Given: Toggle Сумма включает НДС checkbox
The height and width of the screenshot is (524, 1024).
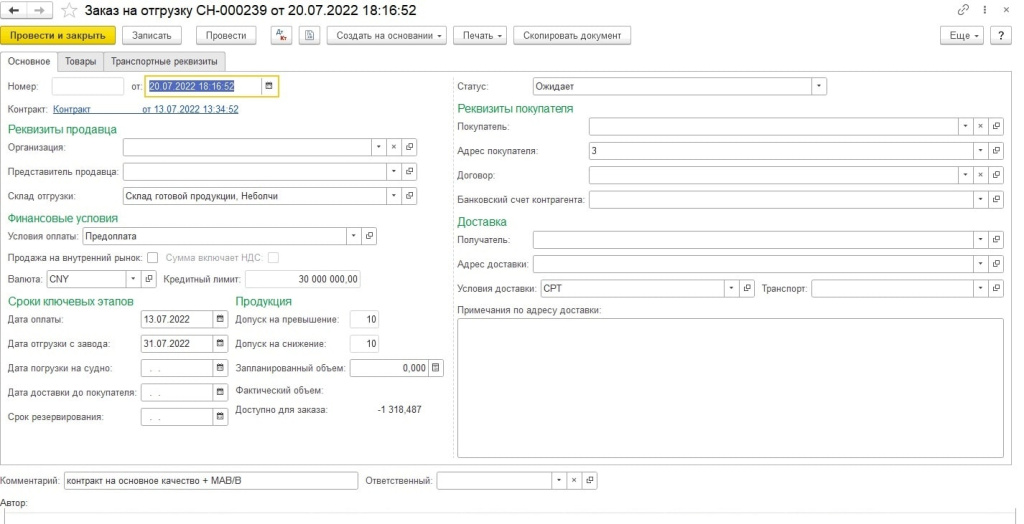Looking at the screenshot, I should (273, 257).
